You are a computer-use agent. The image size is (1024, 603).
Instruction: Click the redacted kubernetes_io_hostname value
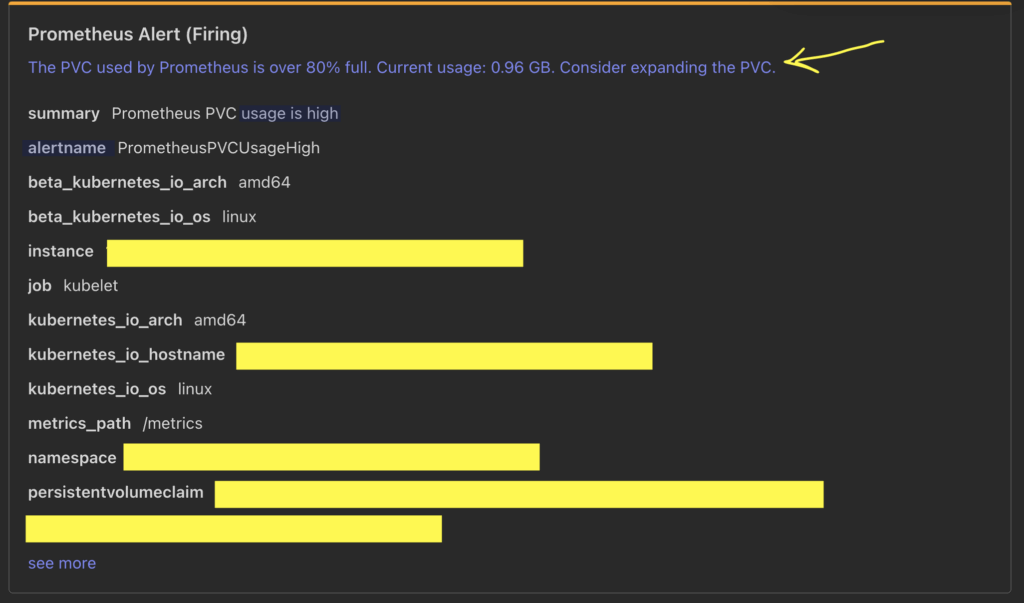coord(444,356)
